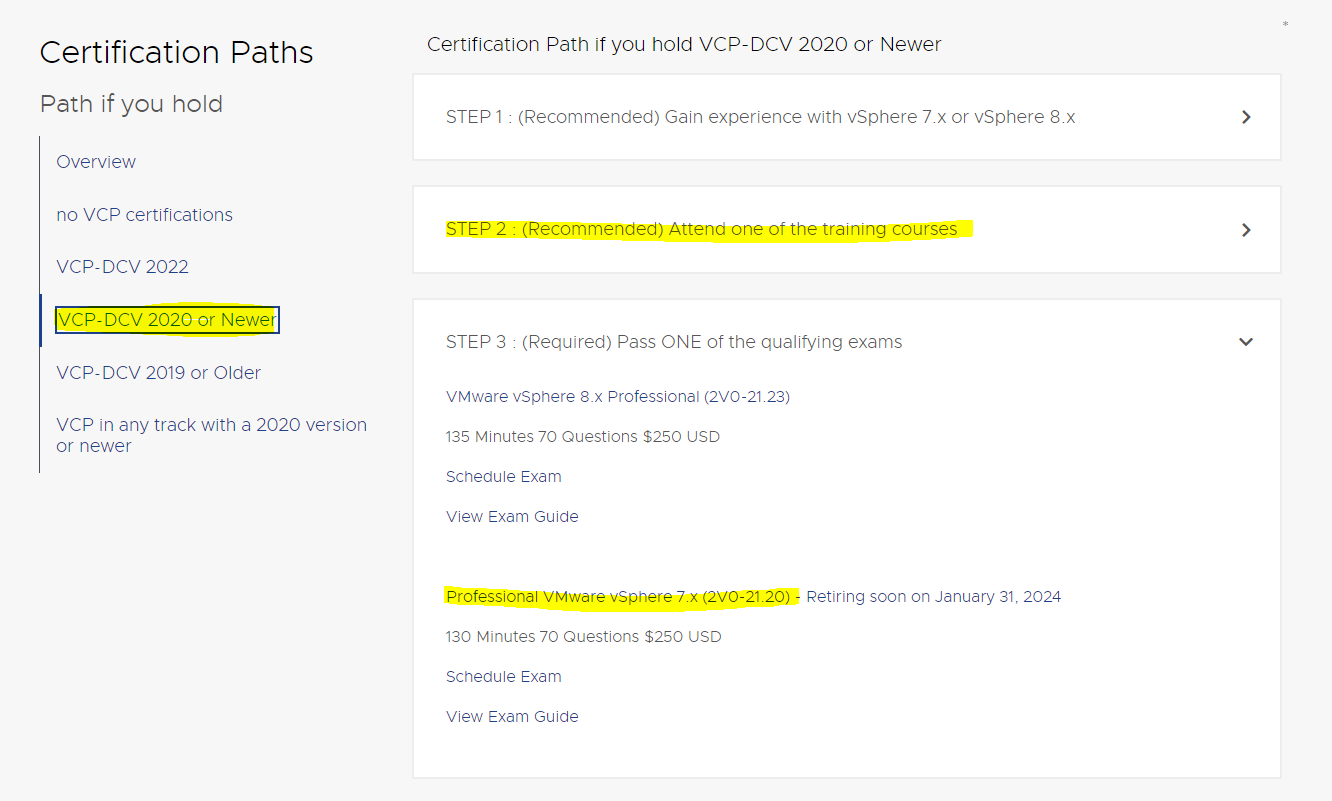
Task: Open the Professional VMware vSphere 7.x (2V0-21.20) link
Action: click(x=620, y=597)
